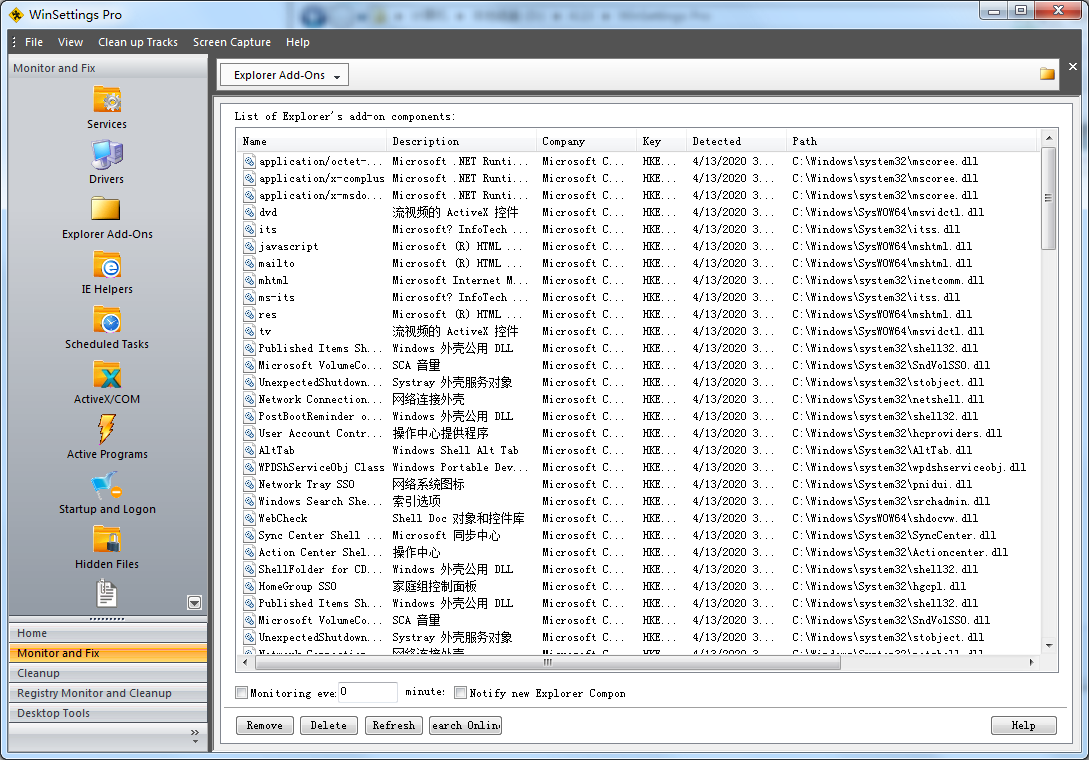Click the Search Online button
The height and width of the screenshot is (760, 1089).
tap(465, 725)
